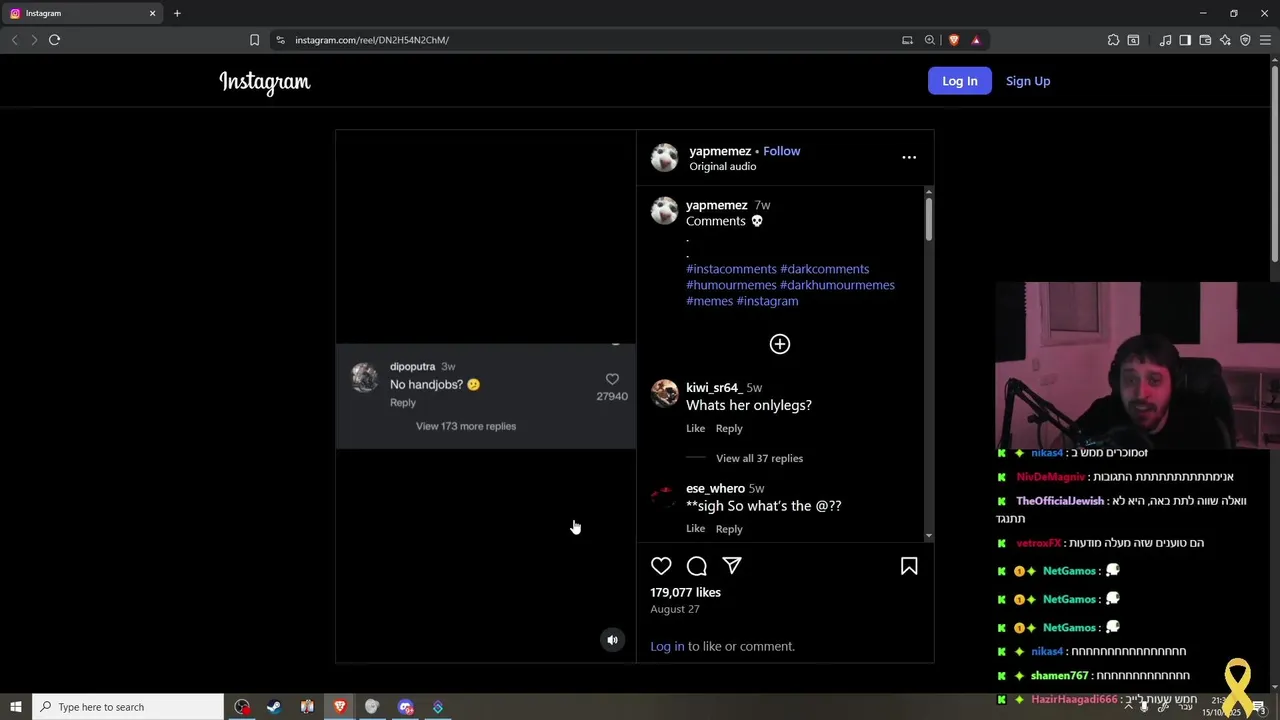1280x720 pixels.
Task: Open Brave Rewards triangle icon
Action: click(x=976, y=40)
